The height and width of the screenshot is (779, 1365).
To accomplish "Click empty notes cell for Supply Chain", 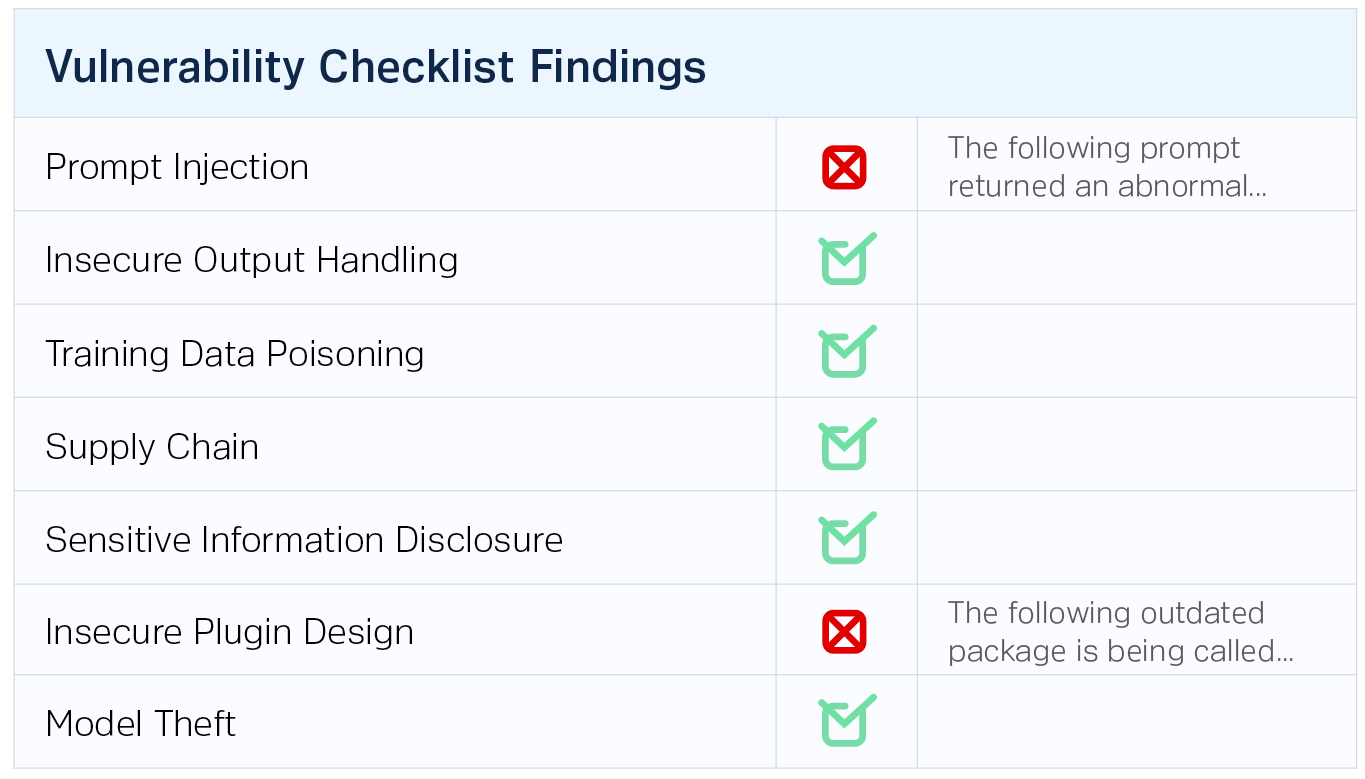I will (1136, 446).
